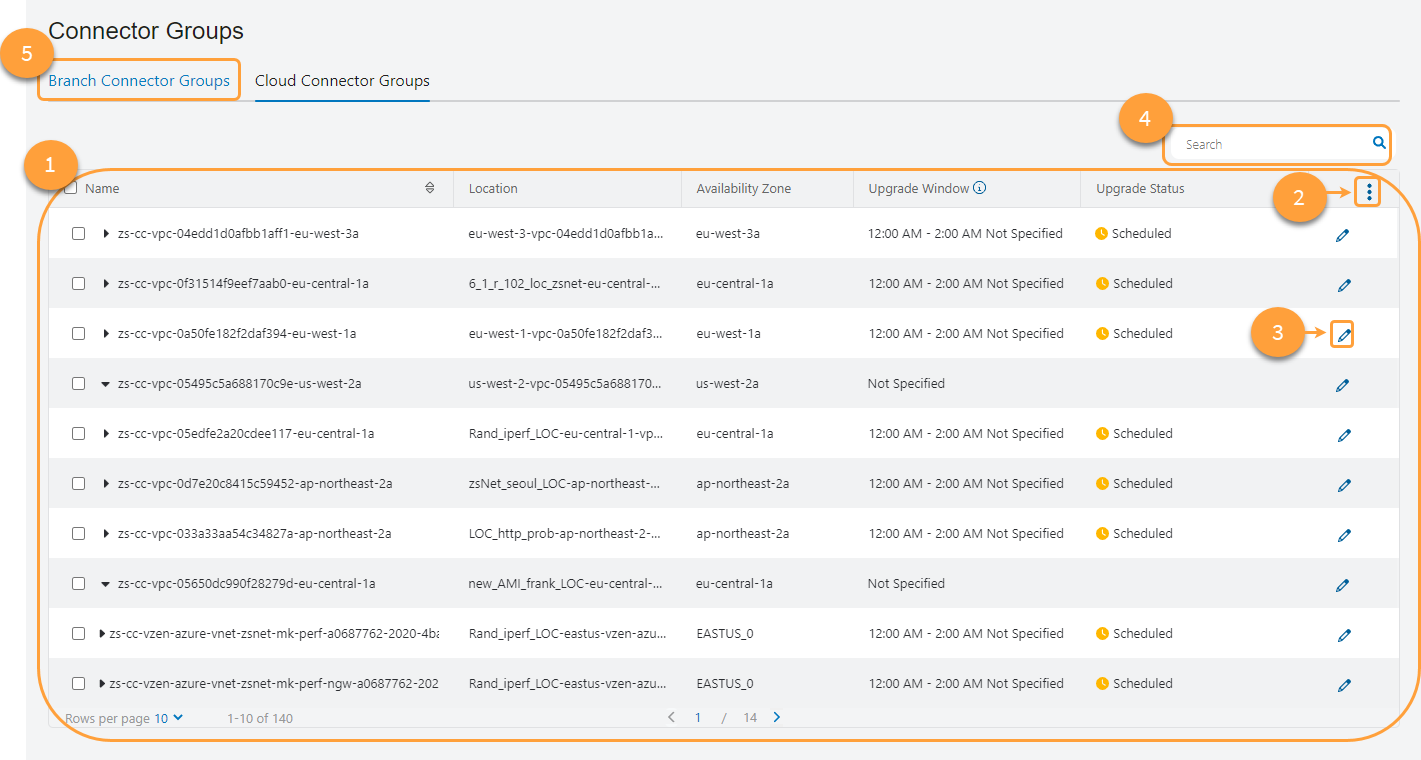The image size is (1421, 760).
Task: Edit zs-cc-vpc-05650dc990f28279d-eu-central-1a via pencil icon
Action: 1343,585
